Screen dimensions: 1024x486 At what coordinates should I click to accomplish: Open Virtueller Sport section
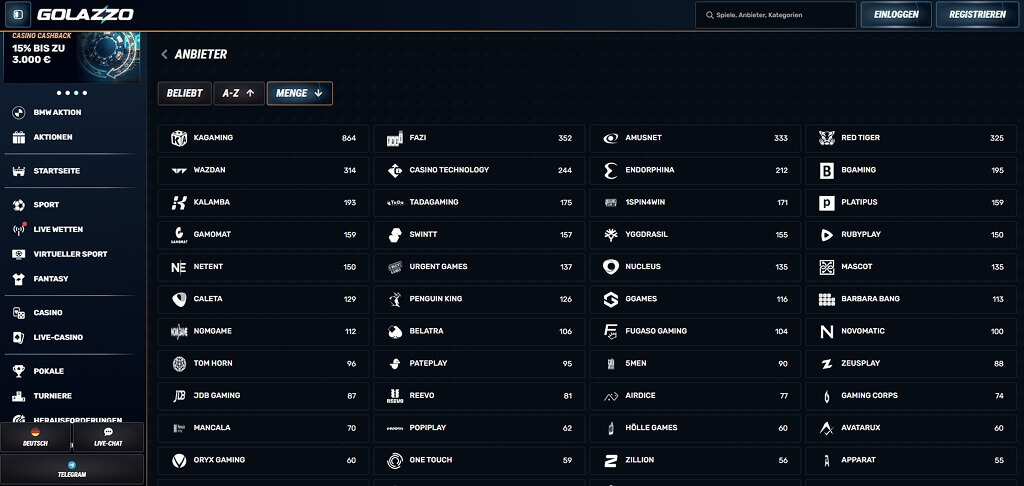[x=72, y=254]
